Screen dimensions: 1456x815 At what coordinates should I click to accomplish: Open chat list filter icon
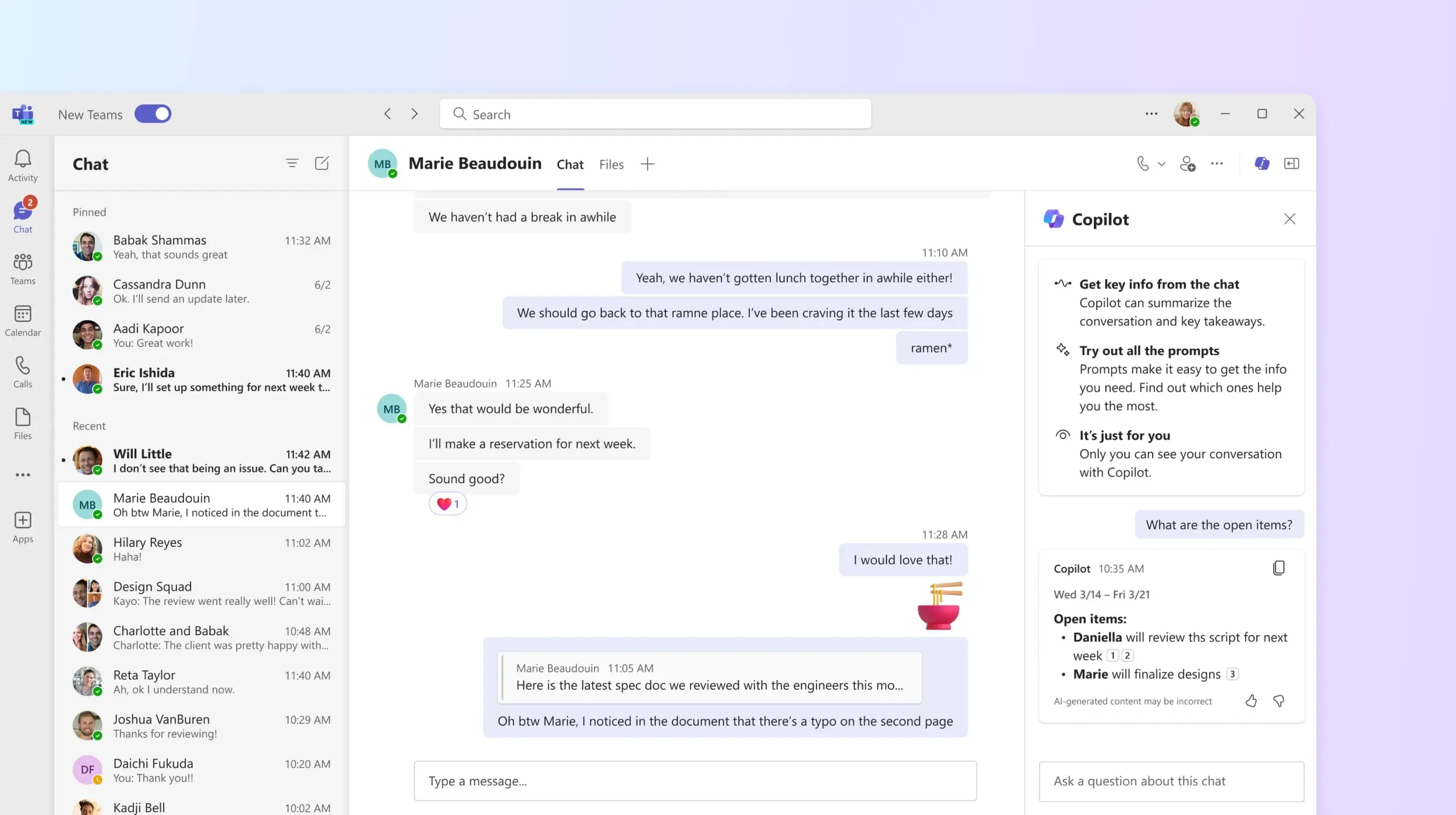coord(292,164)
